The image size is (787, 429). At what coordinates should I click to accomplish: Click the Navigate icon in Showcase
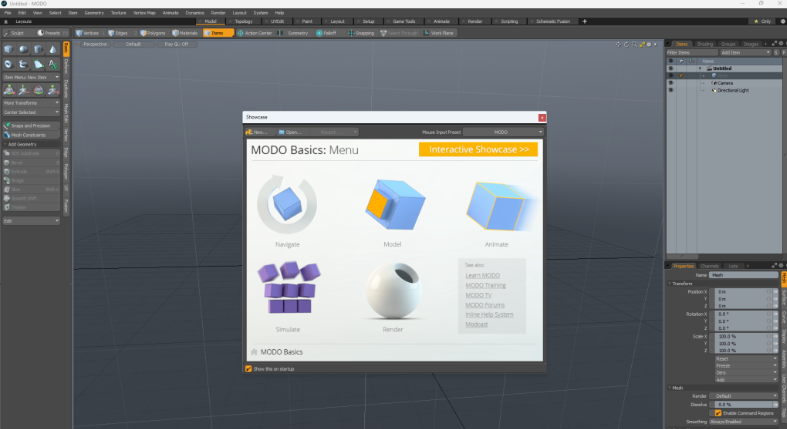[x=287, y=204]
